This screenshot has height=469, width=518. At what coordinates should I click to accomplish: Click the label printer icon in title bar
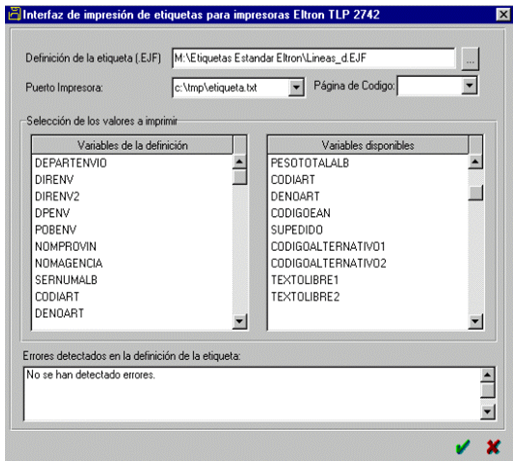point(14,15)
